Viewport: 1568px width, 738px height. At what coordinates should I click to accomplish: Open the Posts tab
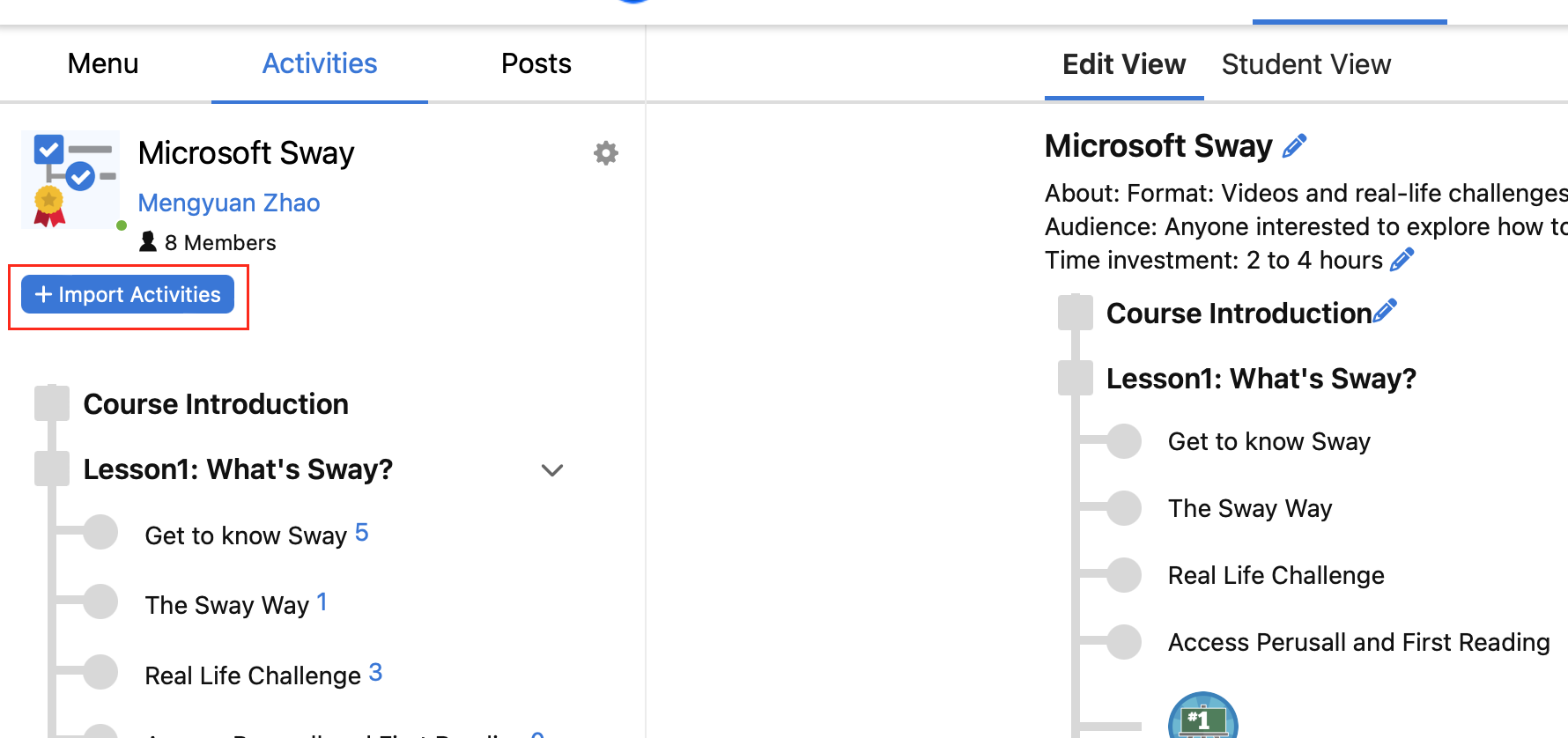coord(536,63)
